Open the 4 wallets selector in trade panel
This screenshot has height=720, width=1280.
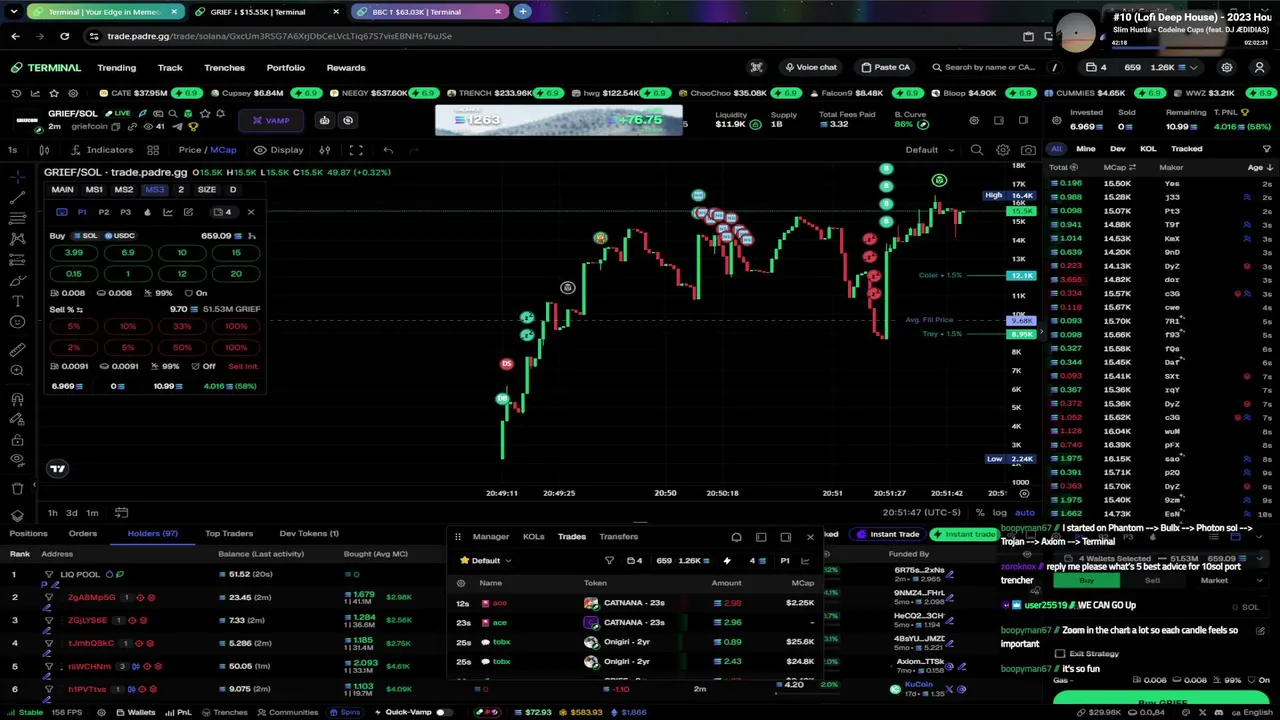tap(223, 212)
